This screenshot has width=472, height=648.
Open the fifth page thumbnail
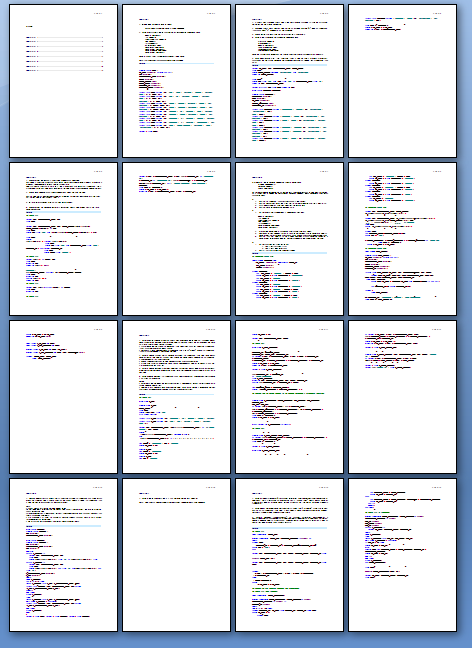point(63,239)
